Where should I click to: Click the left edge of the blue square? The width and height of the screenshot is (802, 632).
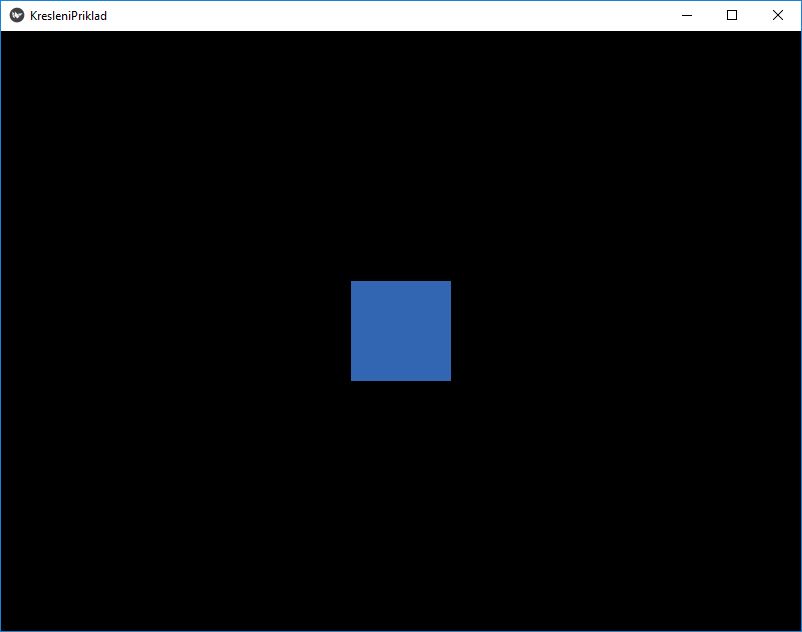click(352, 331)
